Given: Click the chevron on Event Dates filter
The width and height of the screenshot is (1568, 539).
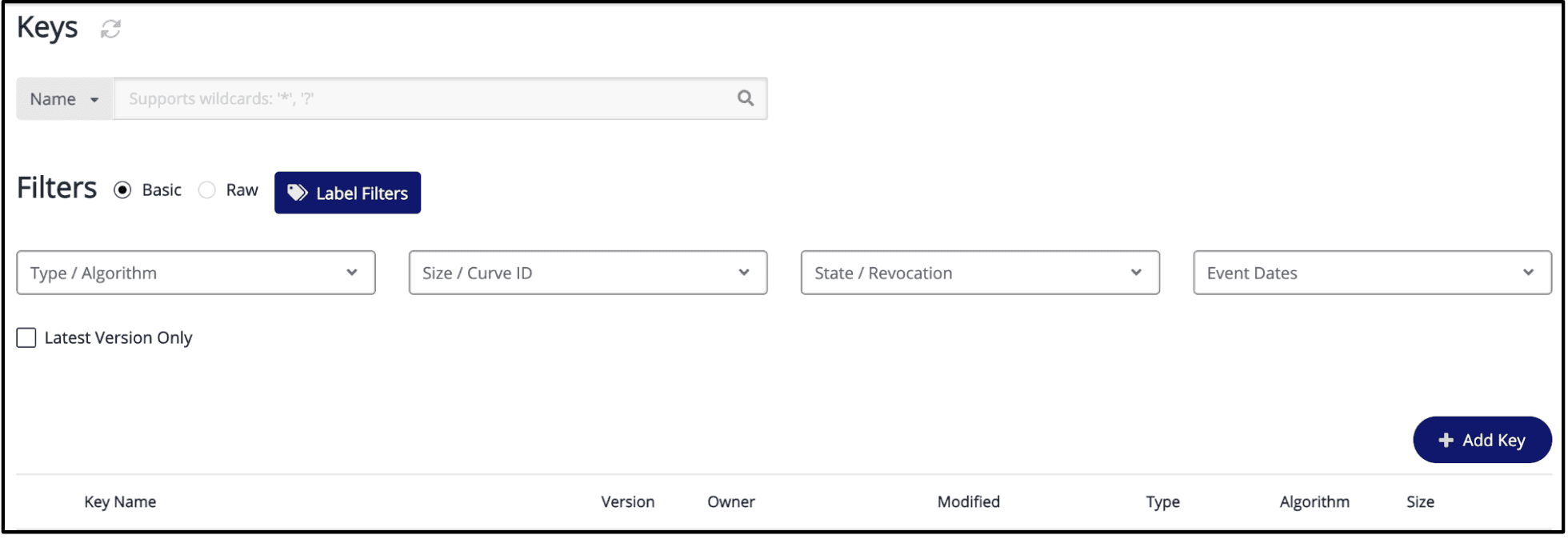Looking at the screenshot, I should pyautogui.click(x=1529, y=273).
